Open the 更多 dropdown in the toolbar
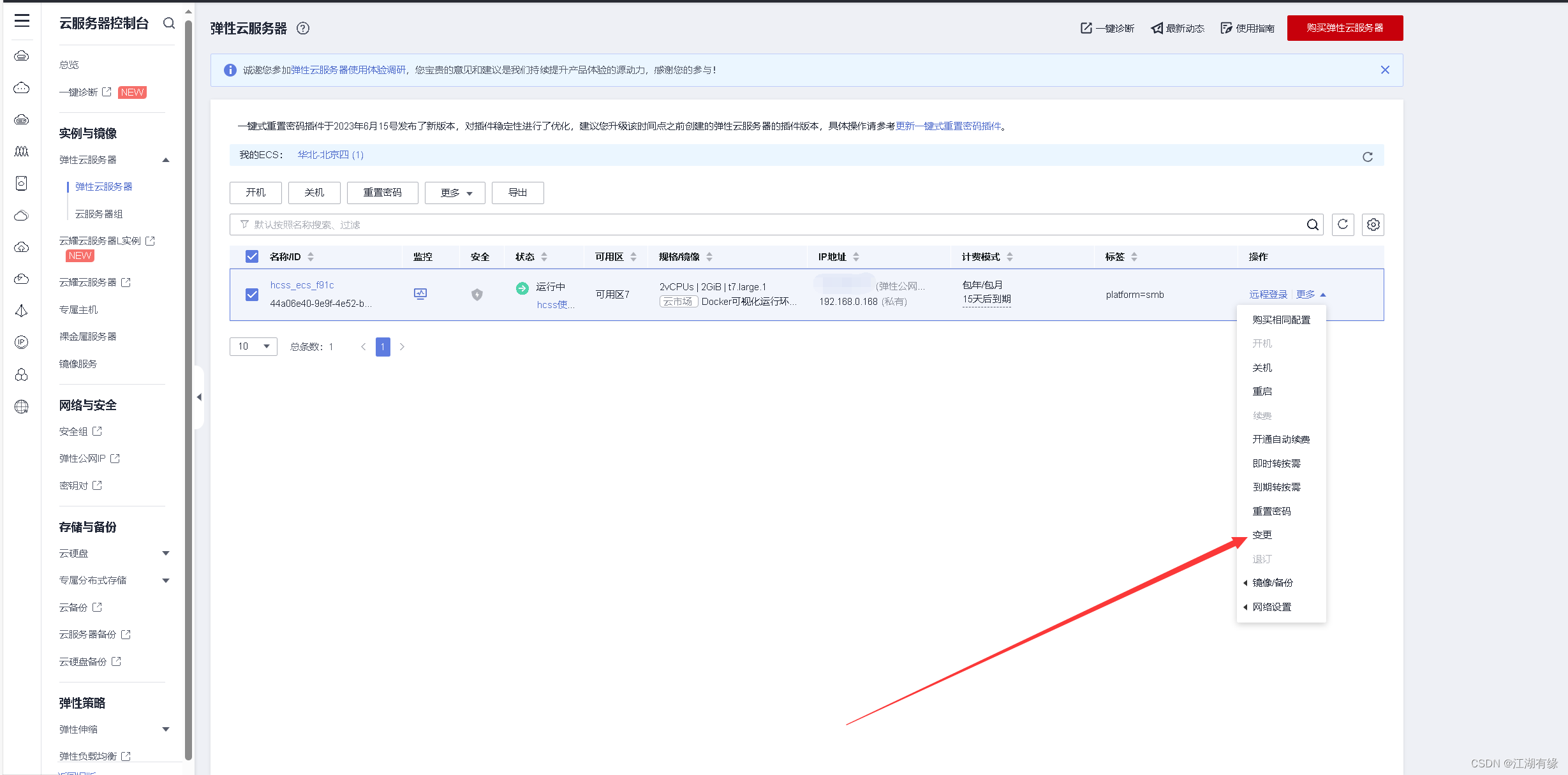 (x=455, y=193)
